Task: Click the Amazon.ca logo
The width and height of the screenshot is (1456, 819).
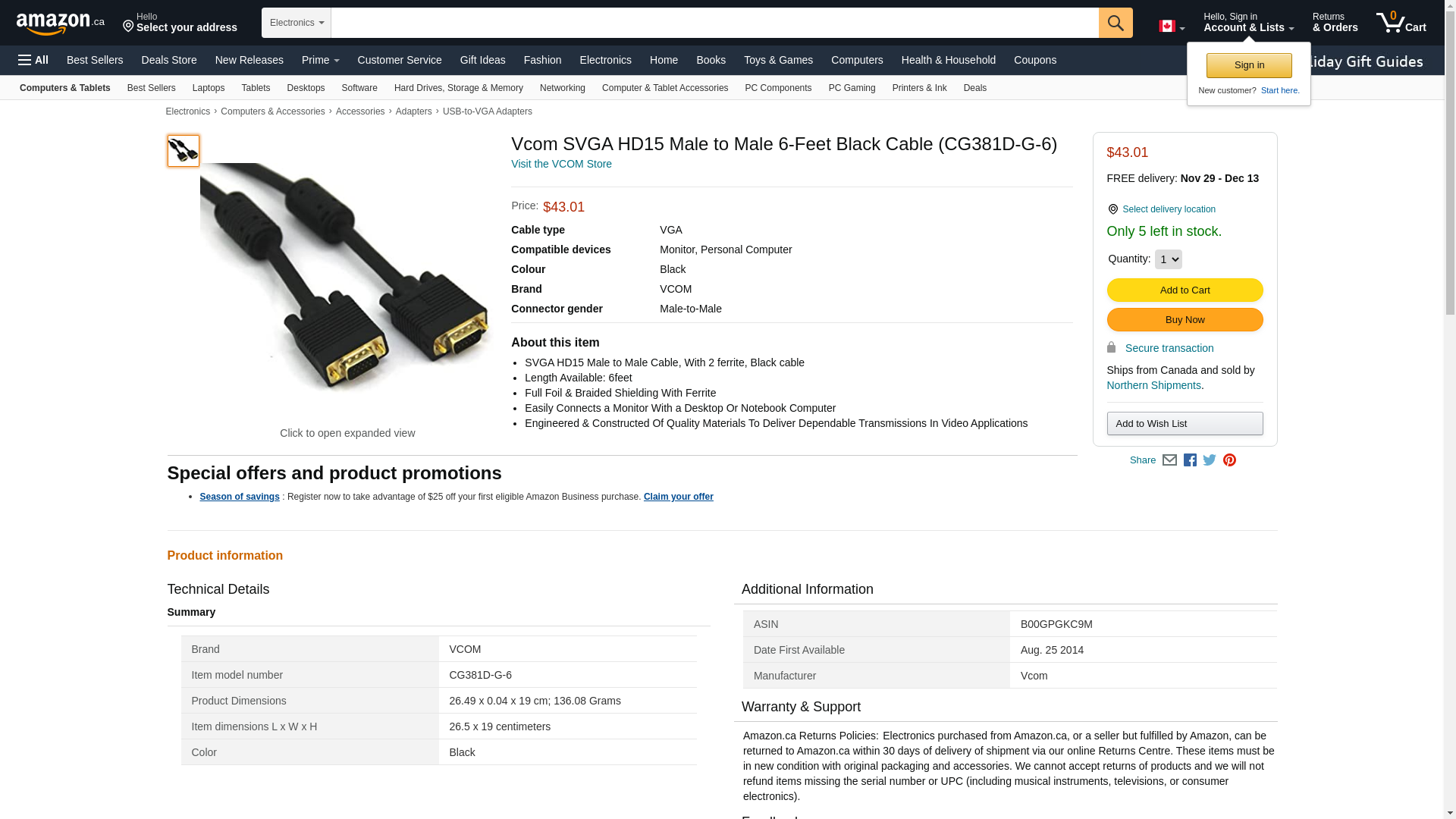Action: click(x=60, y=24)
